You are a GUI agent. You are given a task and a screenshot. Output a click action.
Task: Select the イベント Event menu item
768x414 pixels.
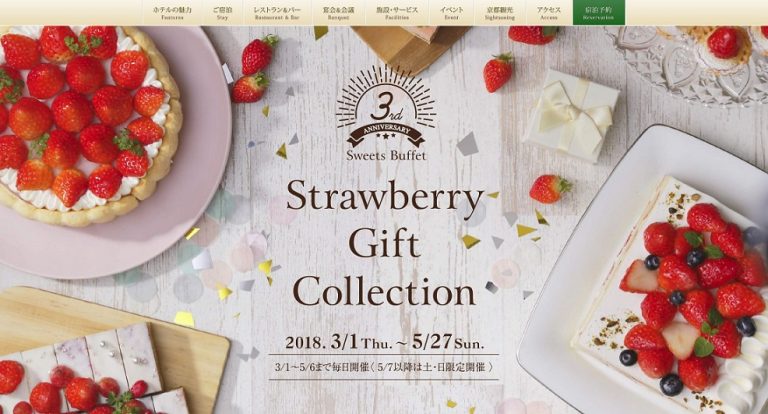click(452, 13)
